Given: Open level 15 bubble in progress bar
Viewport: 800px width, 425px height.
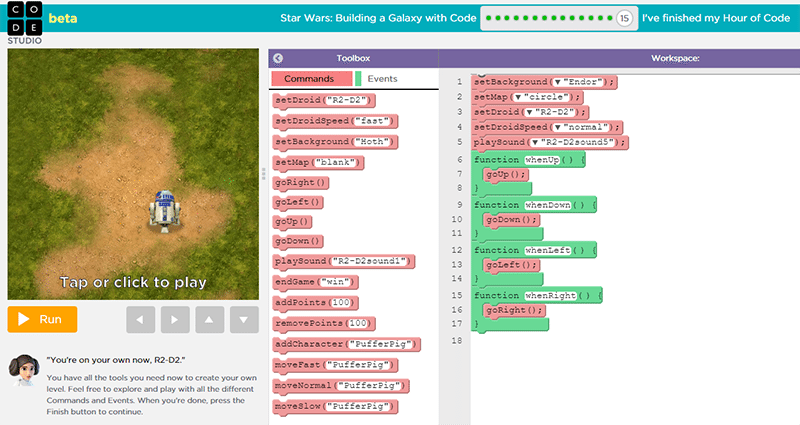Looking at the screenshot, I should point(624,18).
